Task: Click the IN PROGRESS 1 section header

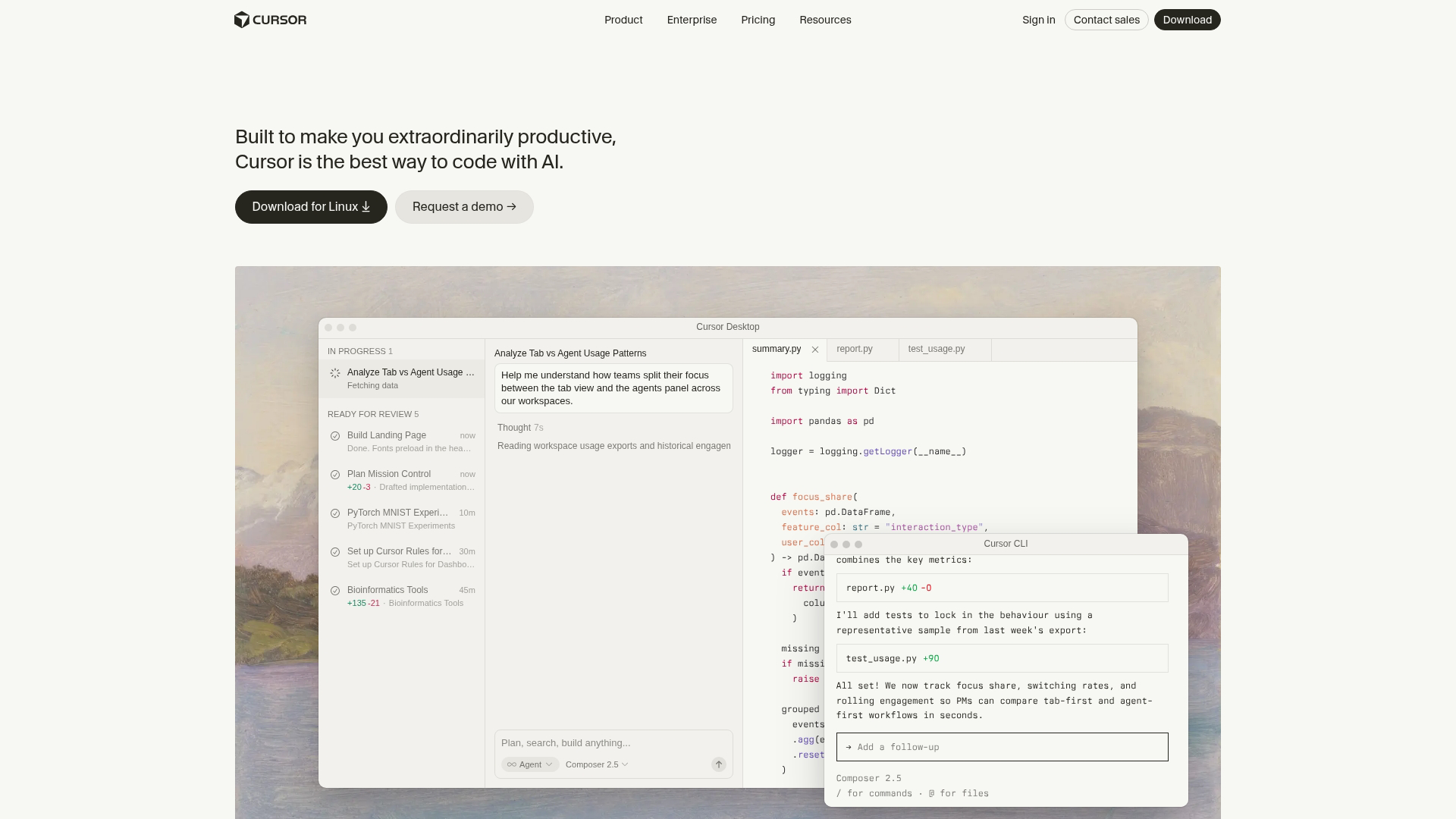Action: (360, 351)
